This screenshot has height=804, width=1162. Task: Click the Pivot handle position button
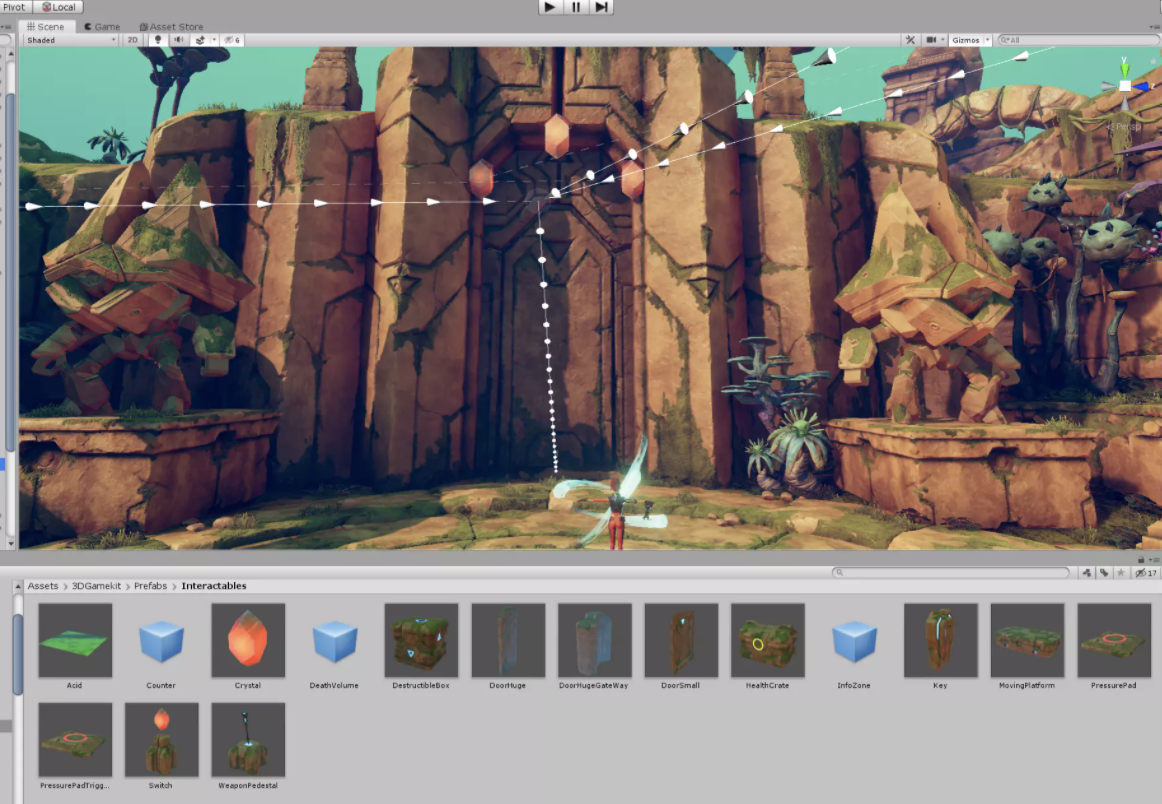[15, 7]
